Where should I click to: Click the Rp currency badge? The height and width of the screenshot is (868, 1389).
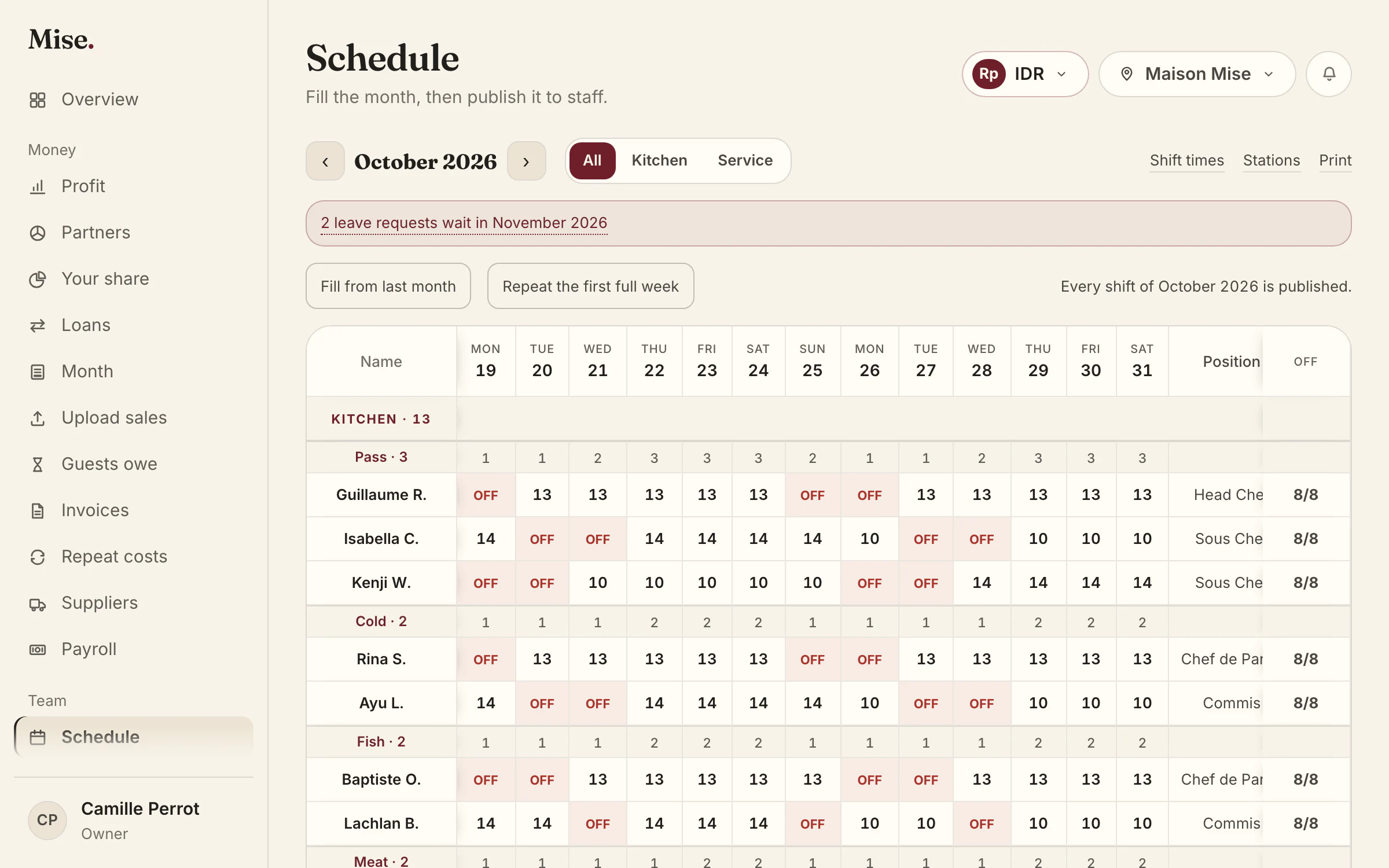(989, 74)
